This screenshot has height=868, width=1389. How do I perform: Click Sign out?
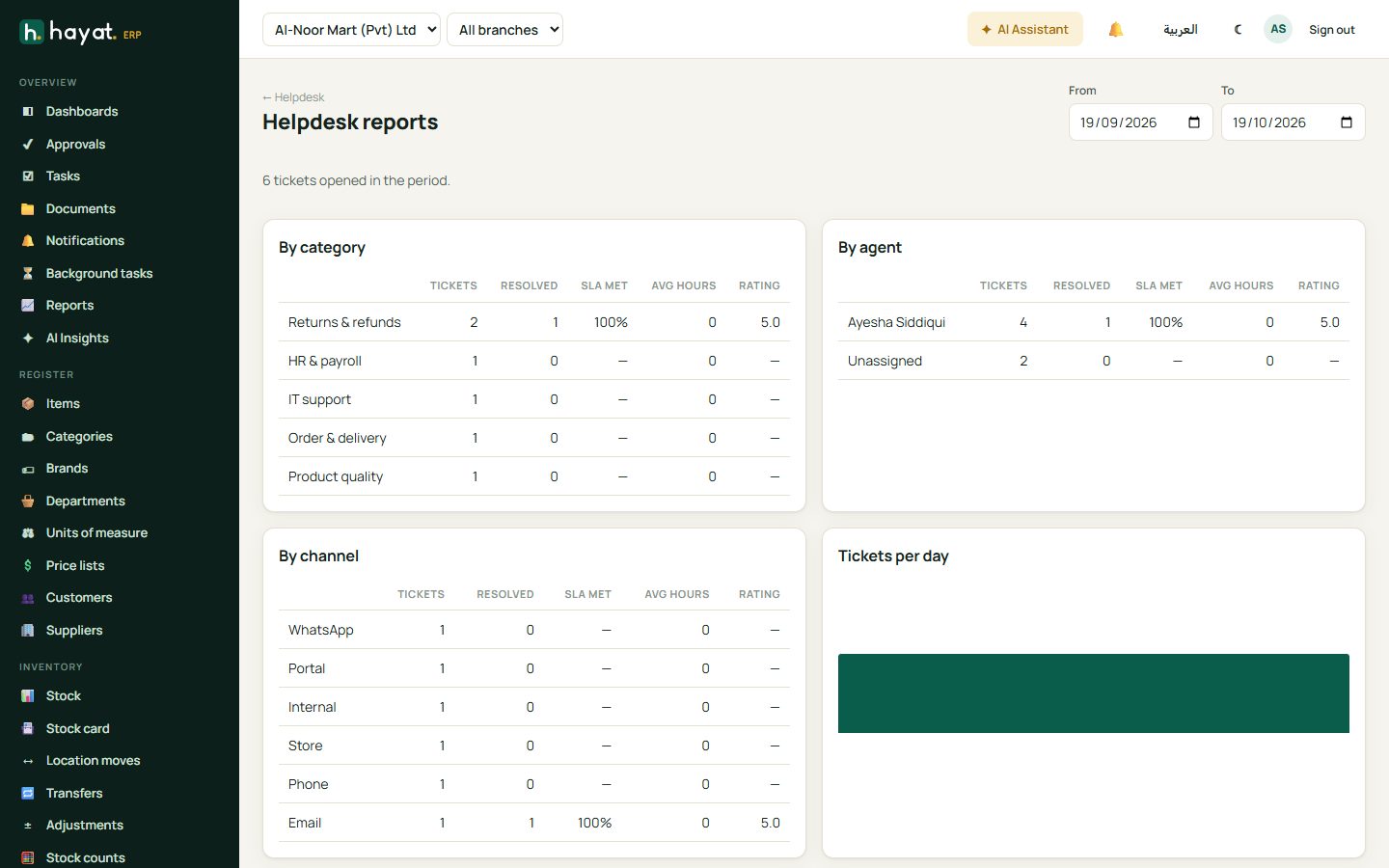tap(1332, 30)
